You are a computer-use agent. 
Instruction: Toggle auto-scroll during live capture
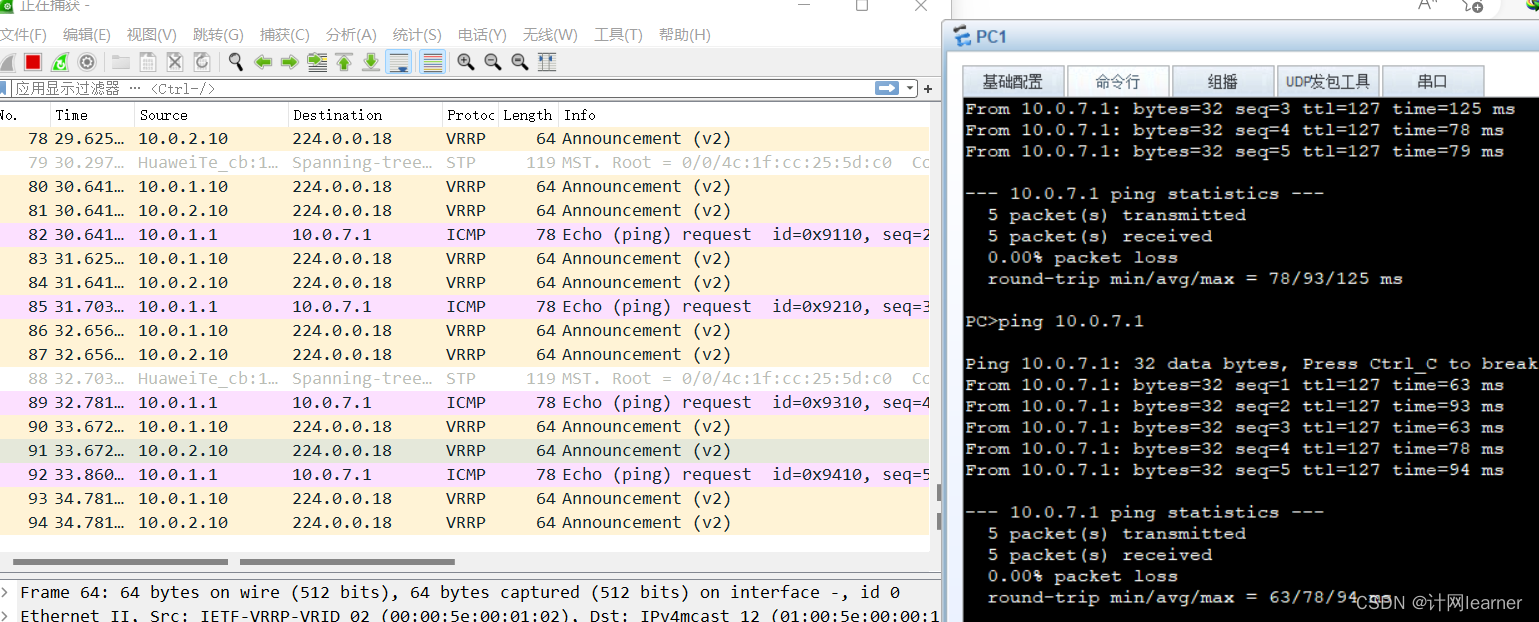[x=398, y=62]
